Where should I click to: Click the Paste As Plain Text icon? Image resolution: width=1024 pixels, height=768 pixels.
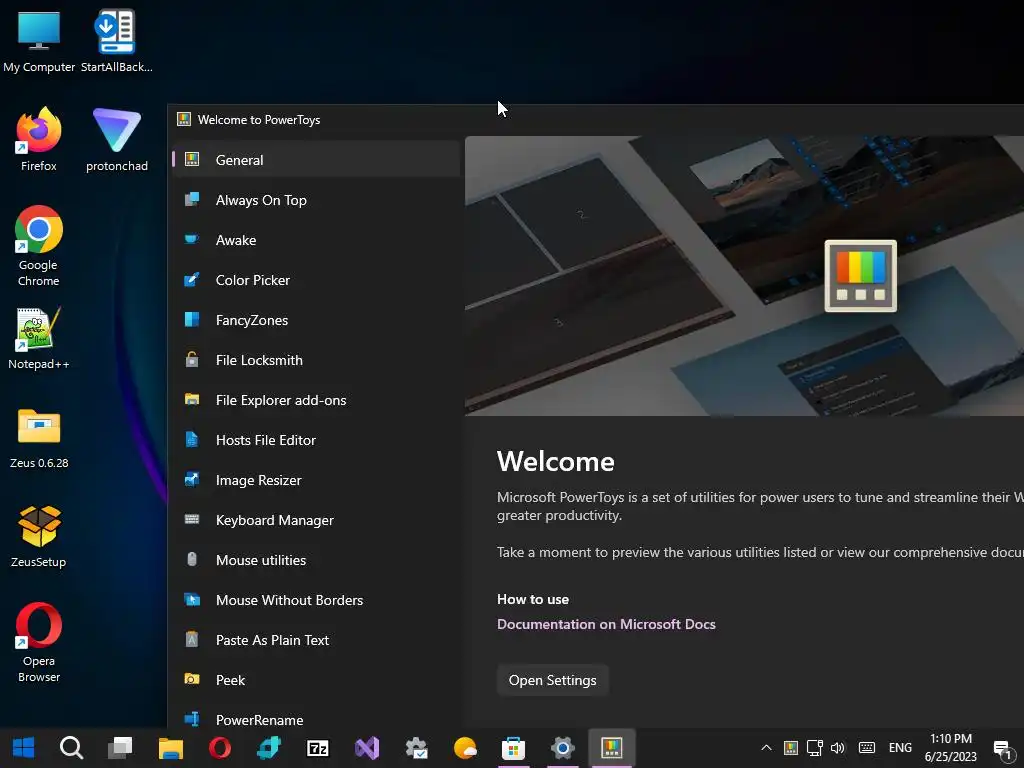click(x=192, y=639)
